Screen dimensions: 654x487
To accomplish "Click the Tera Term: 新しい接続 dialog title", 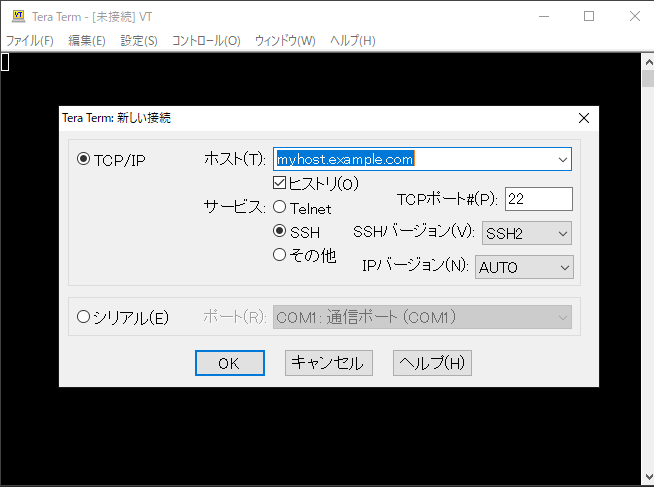I will point(116,118).
